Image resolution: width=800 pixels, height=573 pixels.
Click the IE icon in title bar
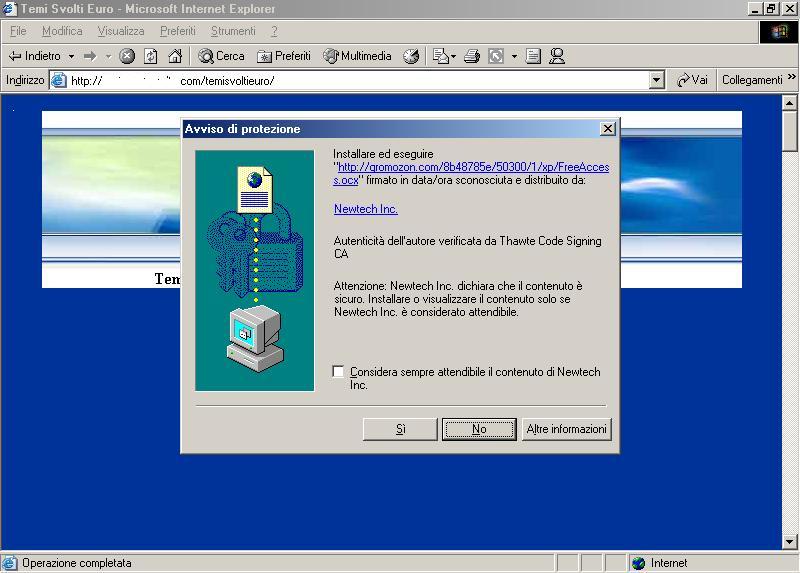[9, 9]
